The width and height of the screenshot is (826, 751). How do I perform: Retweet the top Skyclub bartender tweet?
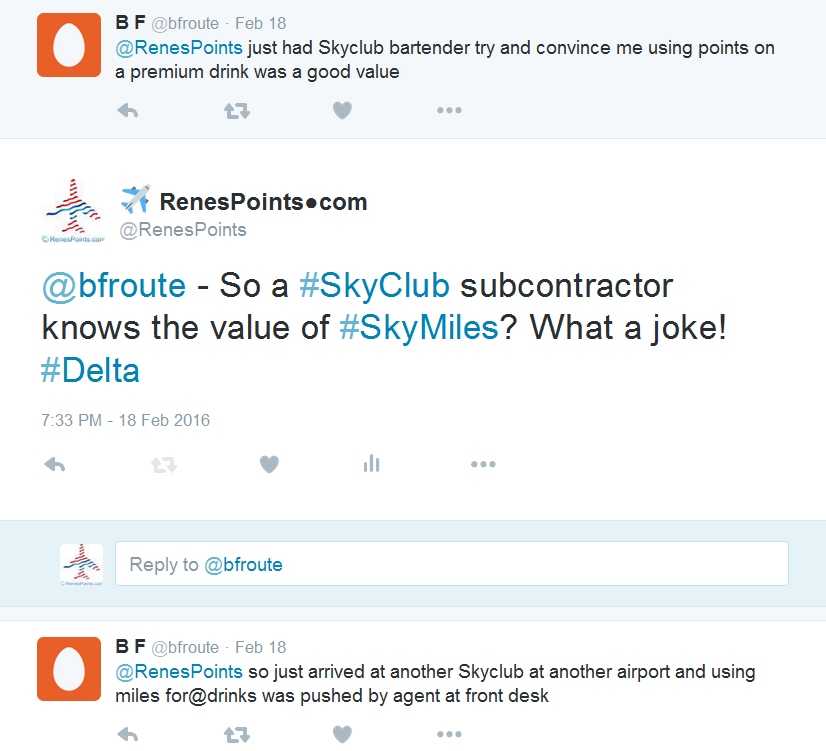[x=236, y=111]
